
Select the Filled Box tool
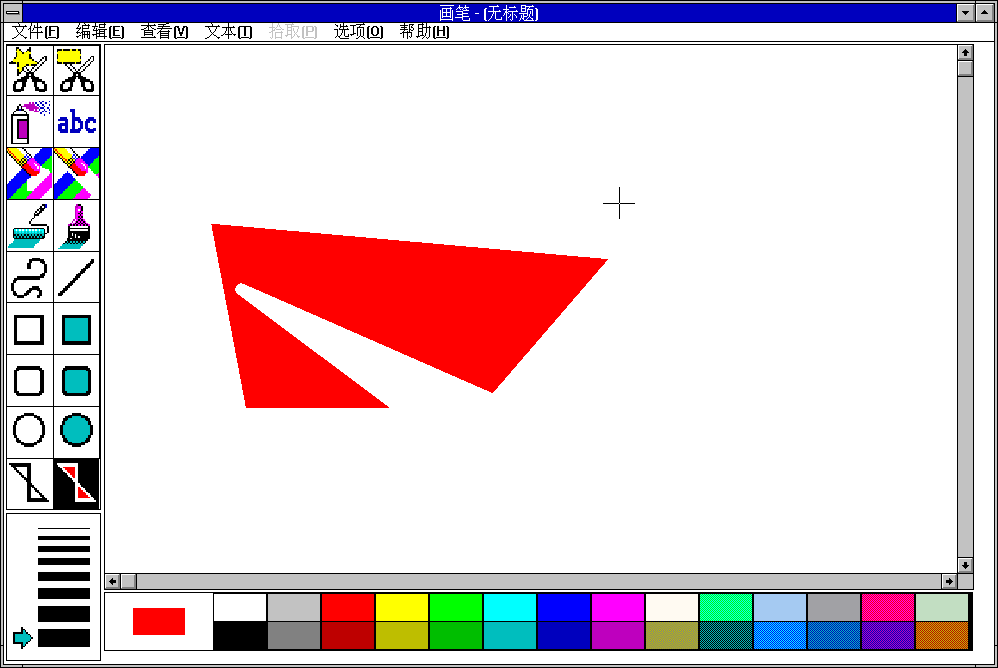(x=77, y=329)
